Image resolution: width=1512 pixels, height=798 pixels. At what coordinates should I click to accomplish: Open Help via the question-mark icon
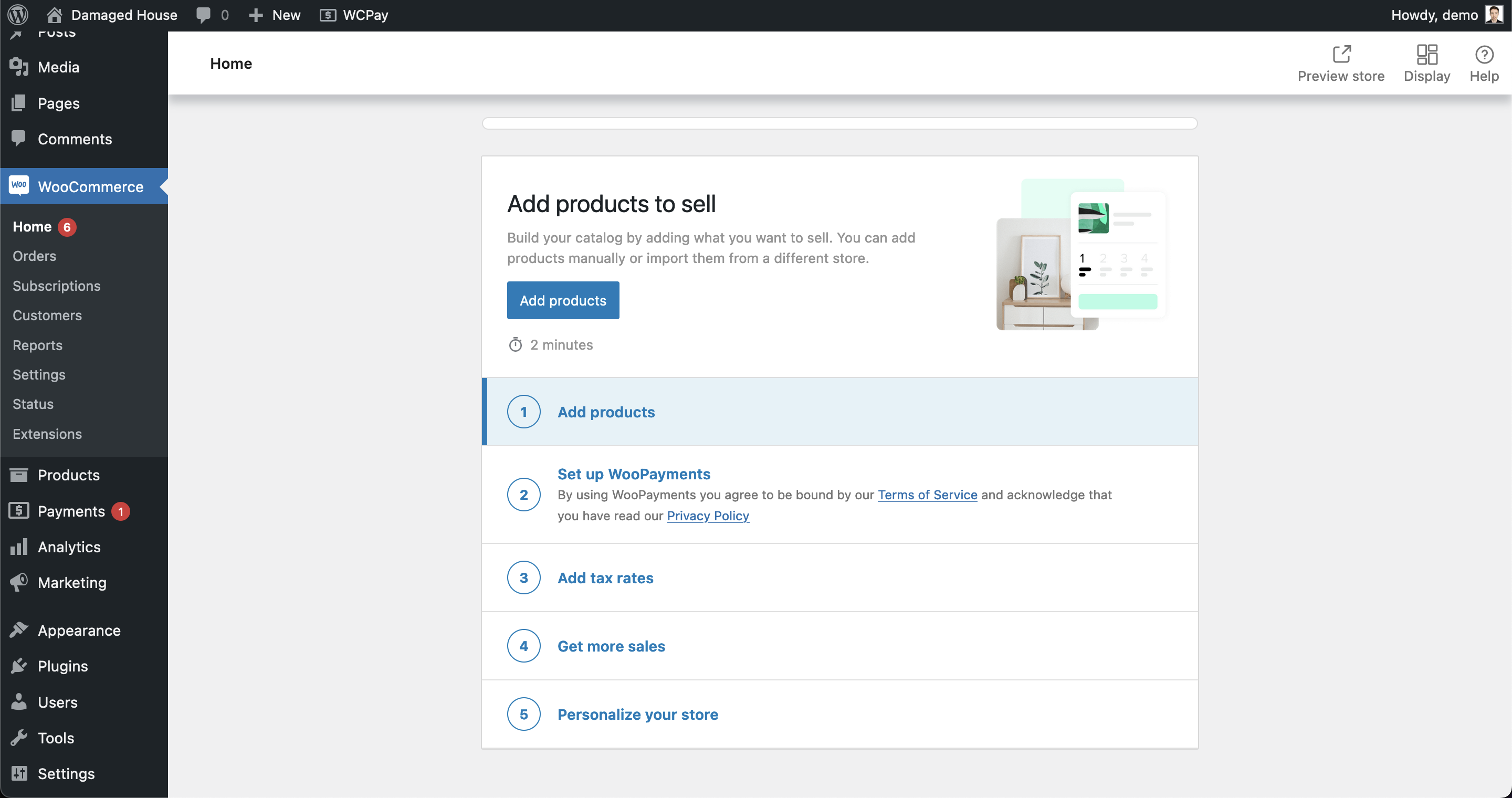pos(1484,54)
